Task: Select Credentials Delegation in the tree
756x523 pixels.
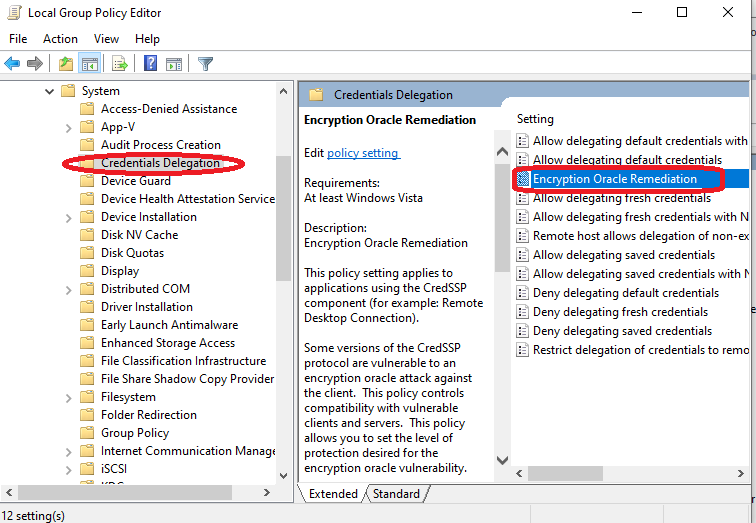Action: [160, 163]
